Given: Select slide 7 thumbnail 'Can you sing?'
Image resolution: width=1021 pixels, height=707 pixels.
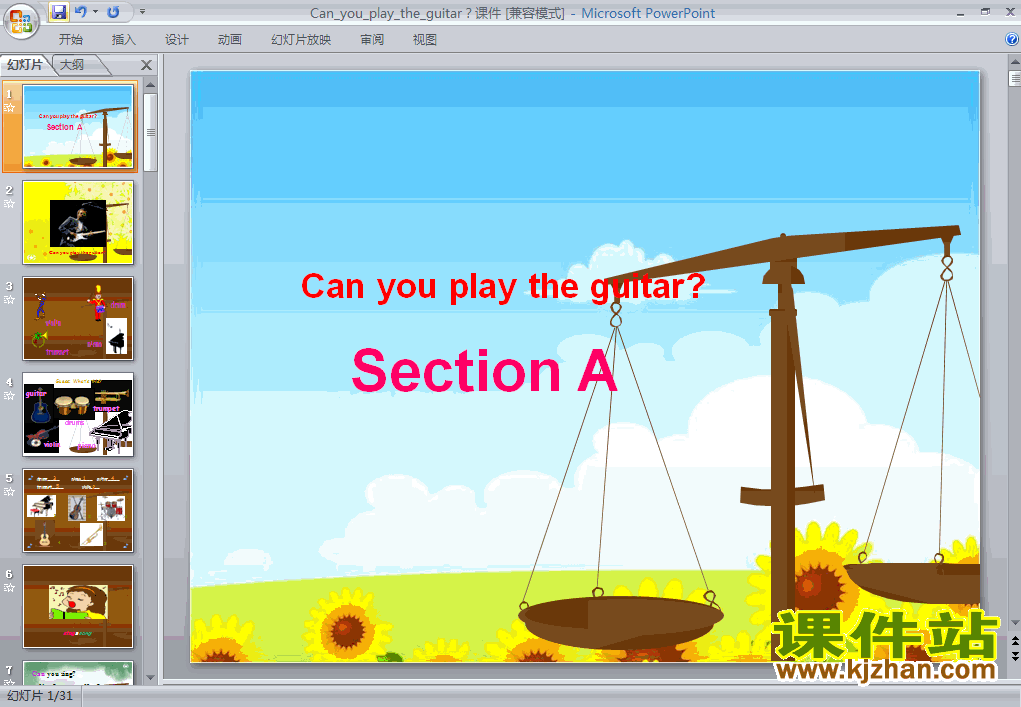Looking at the screenshot, I should (78, 672).
